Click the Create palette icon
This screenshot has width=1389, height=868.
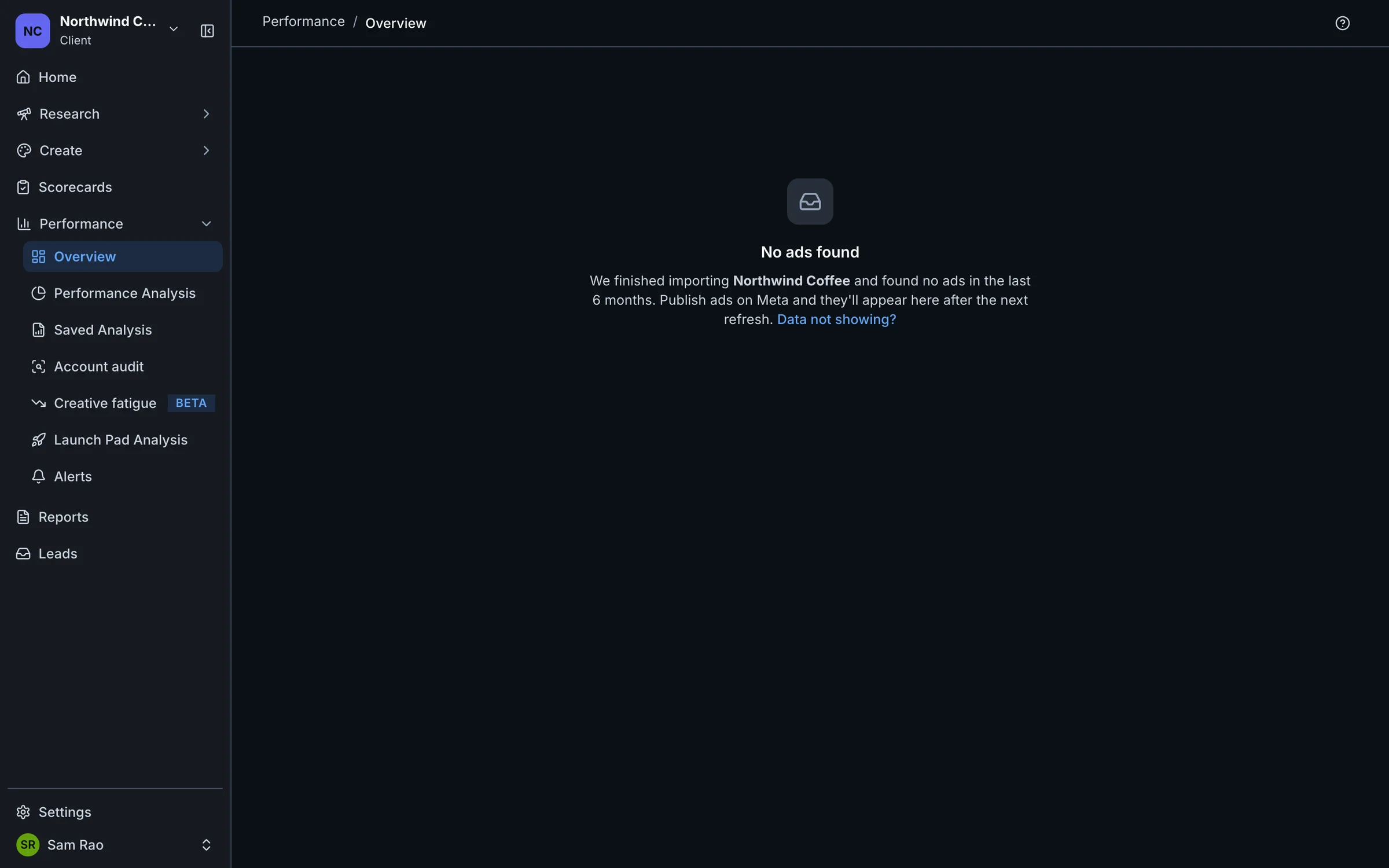tap(24, 150)
